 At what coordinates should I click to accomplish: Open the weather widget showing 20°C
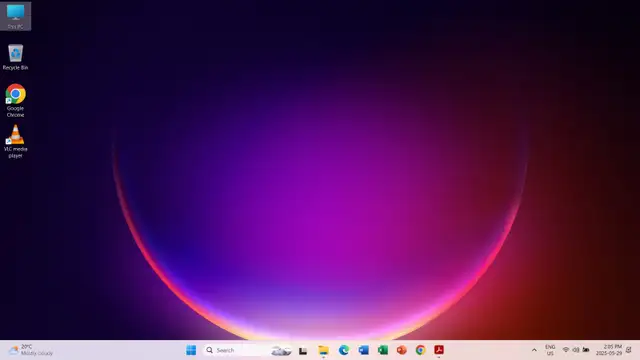tap(31, 350)
